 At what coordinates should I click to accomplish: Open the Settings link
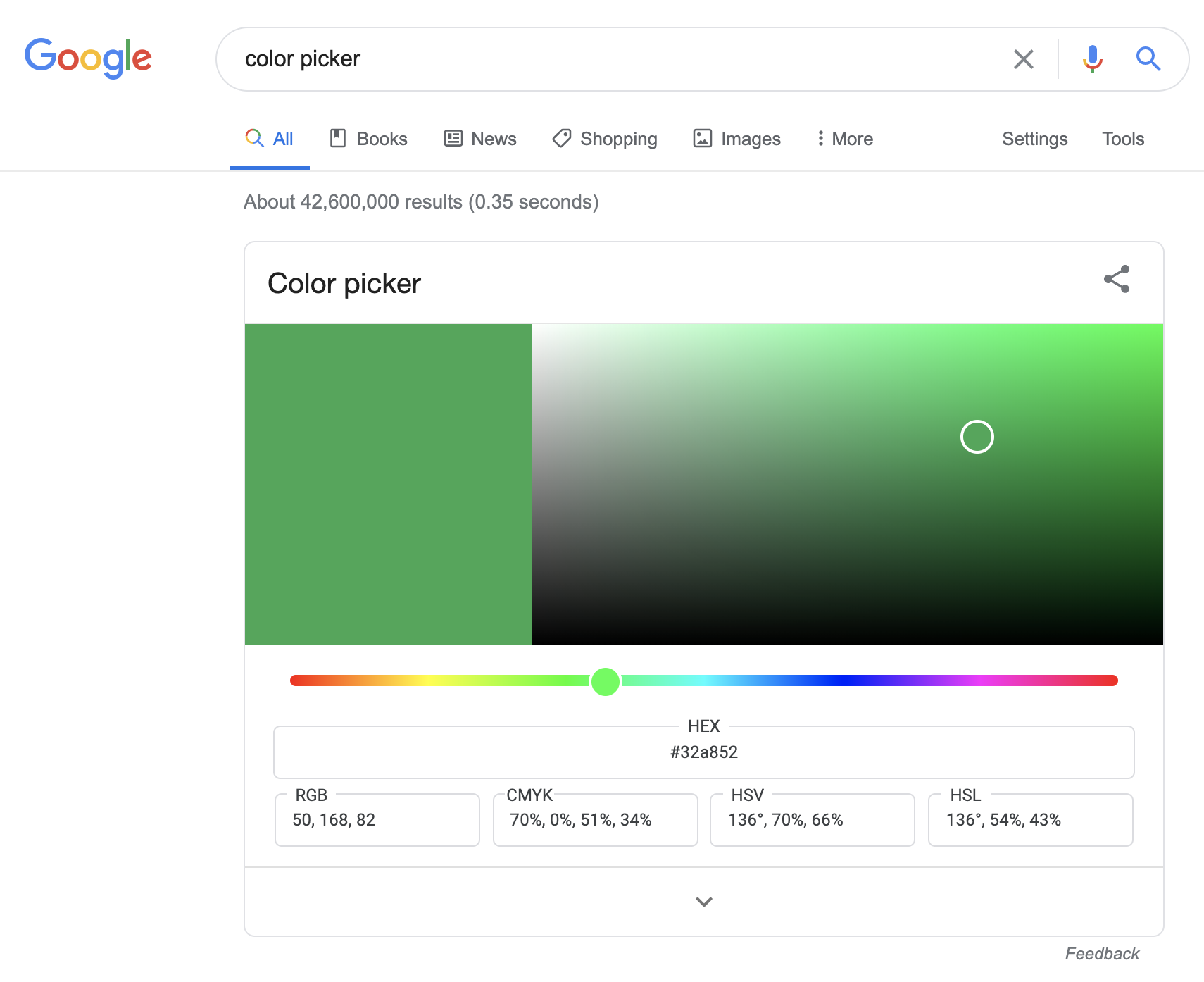tap(1034, 139)
